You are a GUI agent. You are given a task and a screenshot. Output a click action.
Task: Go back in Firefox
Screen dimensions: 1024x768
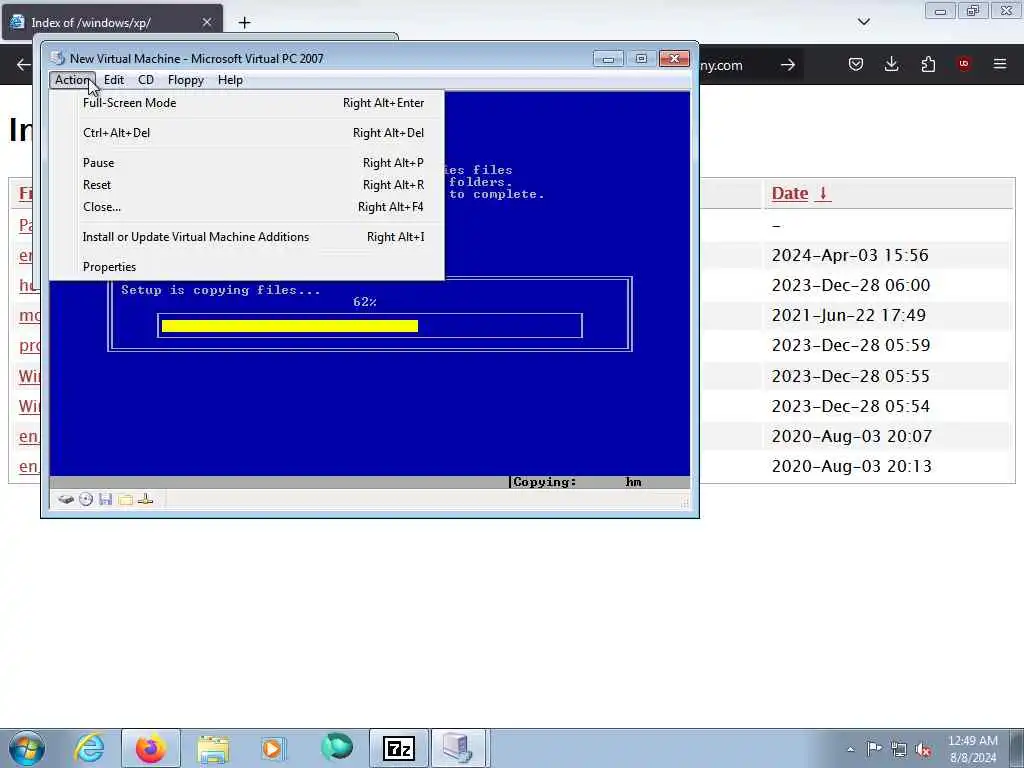(x=24, y=64)
